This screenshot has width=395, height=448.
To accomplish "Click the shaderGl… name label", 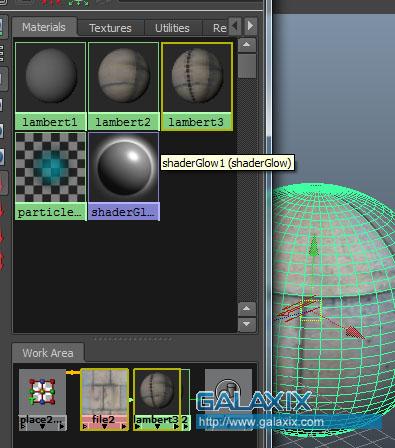I will click(x=124, y=212).
